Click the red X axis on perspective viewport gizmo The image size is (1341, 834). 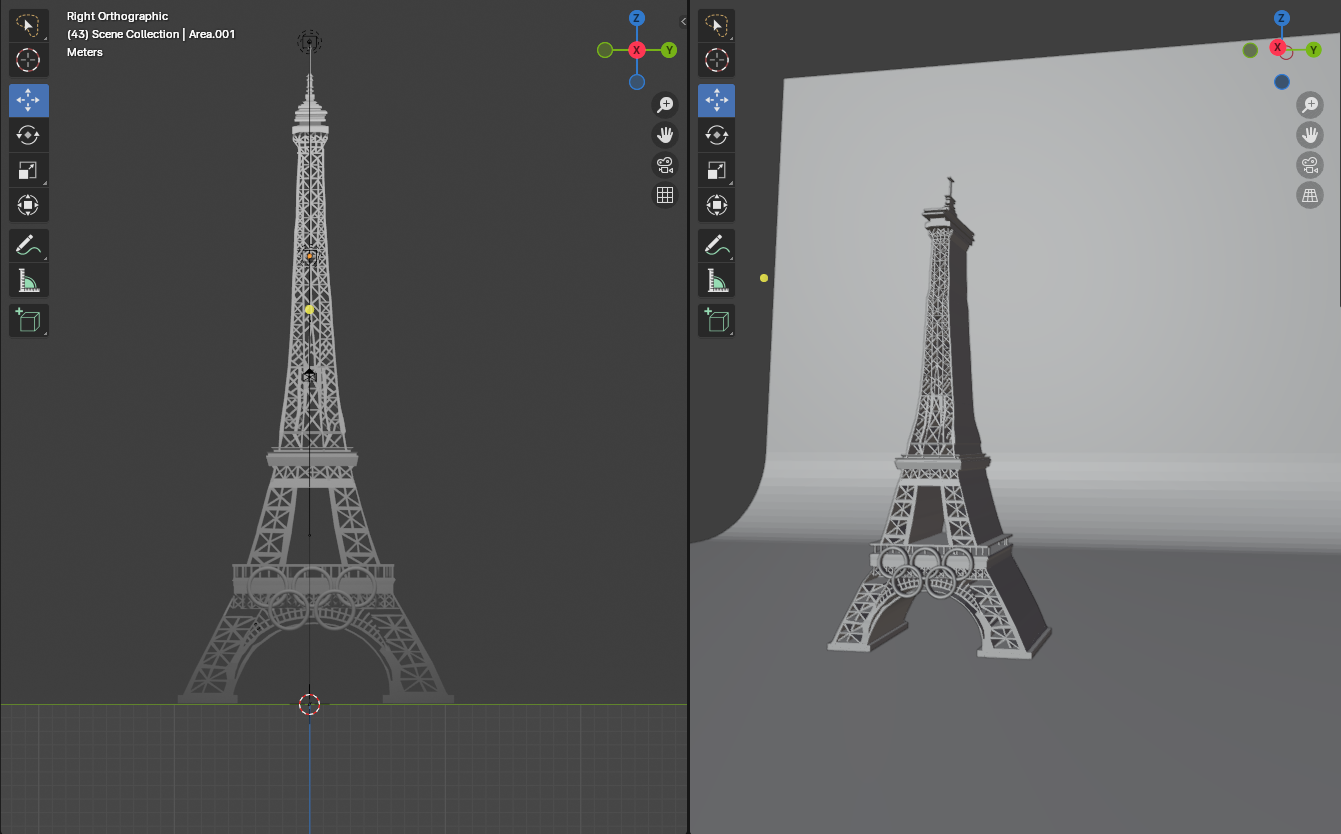pyautogui.click(x=1277, y=47)
